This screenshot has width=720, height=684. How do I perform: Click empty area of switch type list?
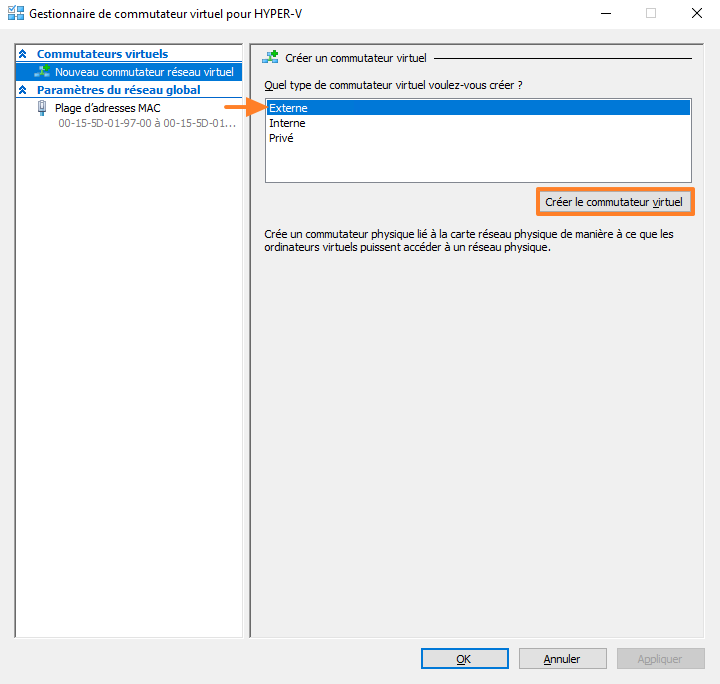click(x=477, y=164)
